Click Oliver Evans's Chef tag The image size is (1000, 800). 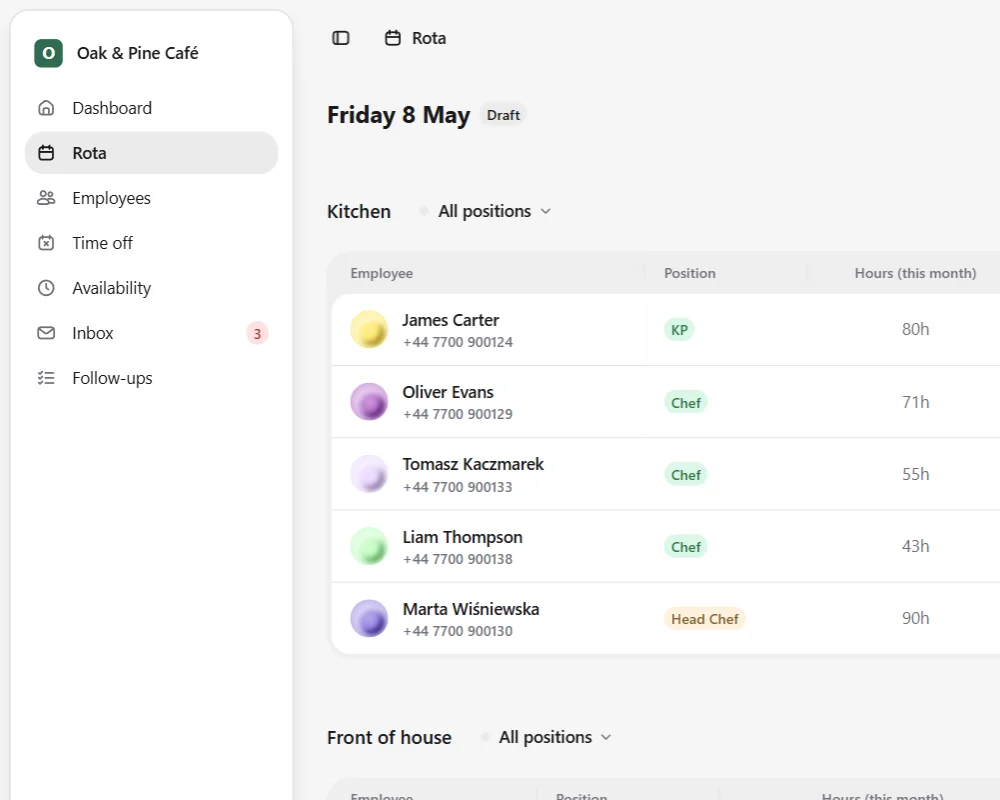point(686,403)
